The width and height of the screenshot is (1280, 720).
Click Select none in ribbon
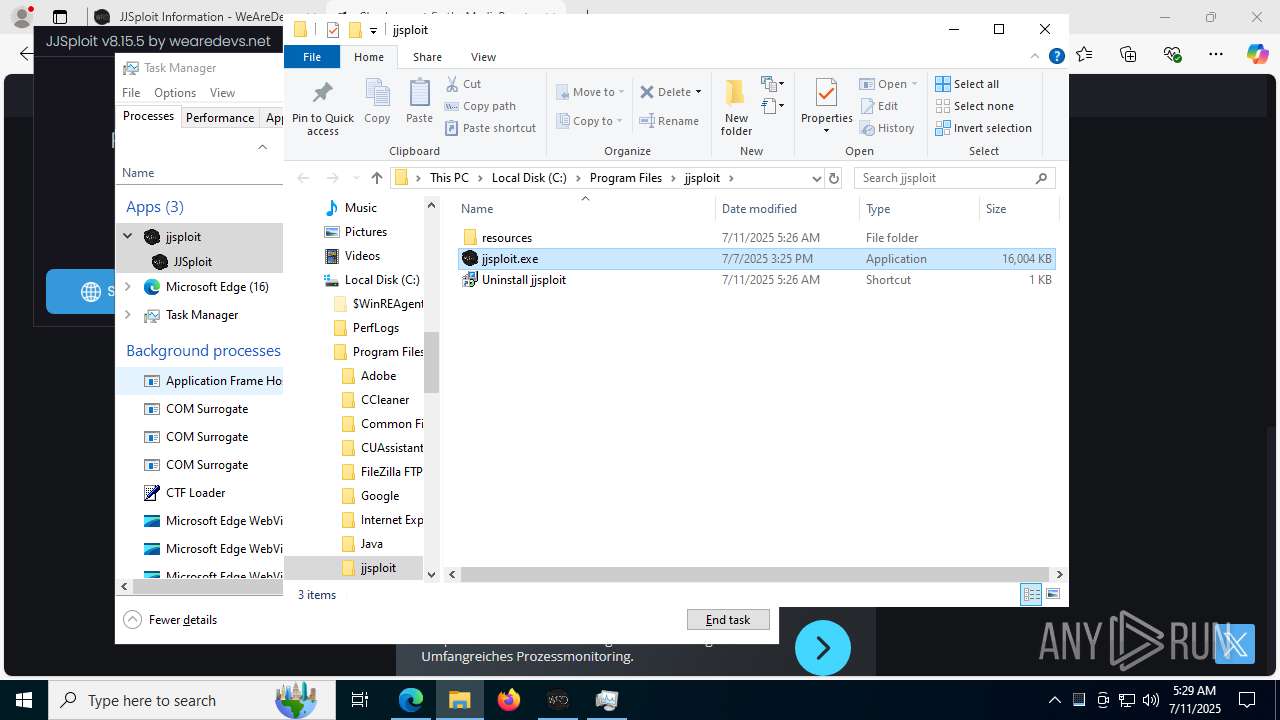coord(974,106)
